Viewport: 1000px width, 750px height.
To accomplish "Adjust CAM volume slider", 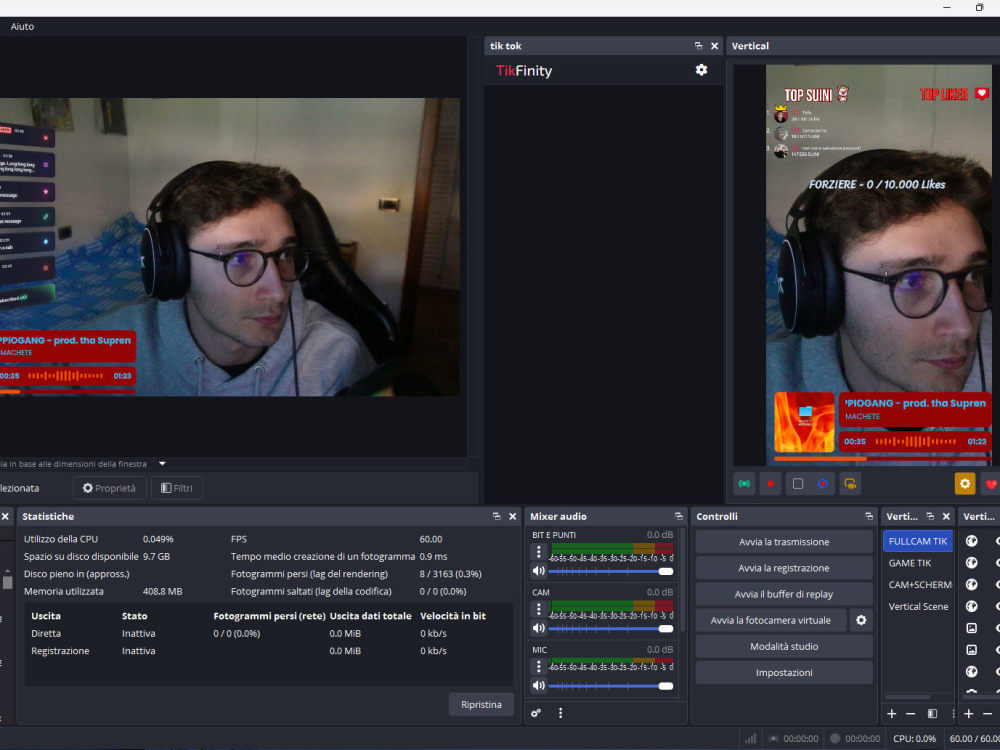I will [x=610, y=629].
